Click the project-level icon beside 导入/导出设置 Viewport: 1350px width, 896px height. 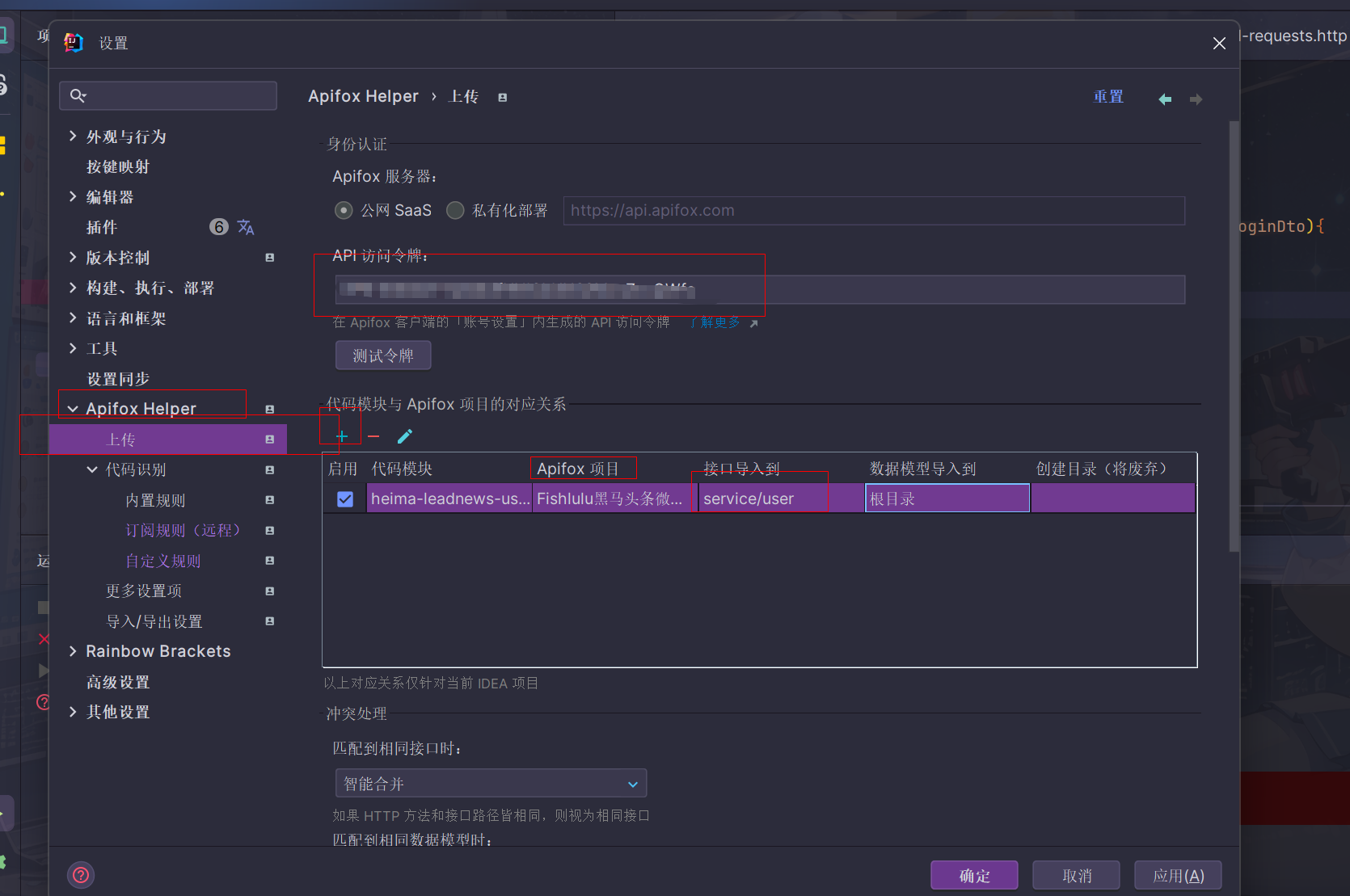[270, 621]
